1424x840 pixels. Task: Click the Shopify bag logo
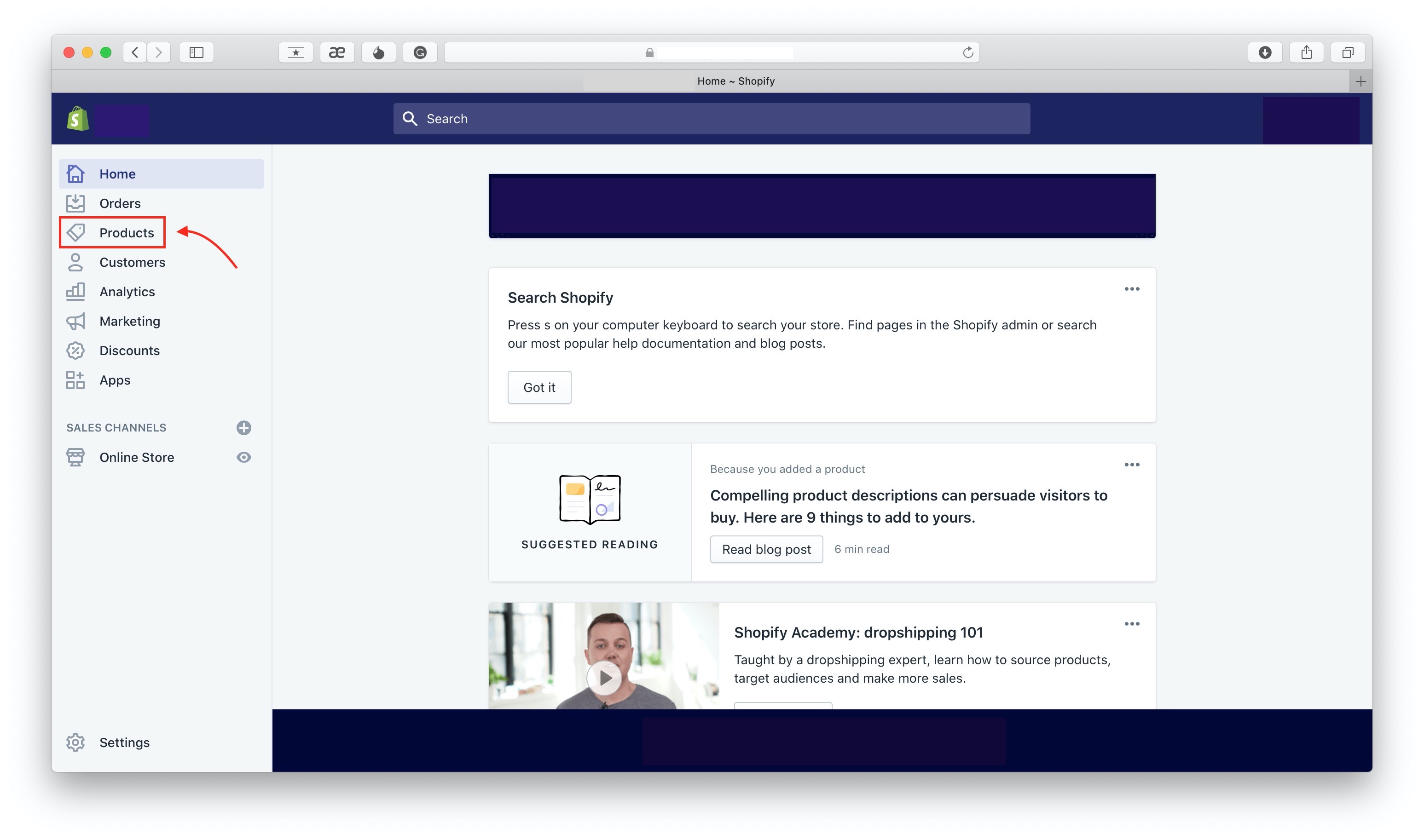[x=78, y=119]
